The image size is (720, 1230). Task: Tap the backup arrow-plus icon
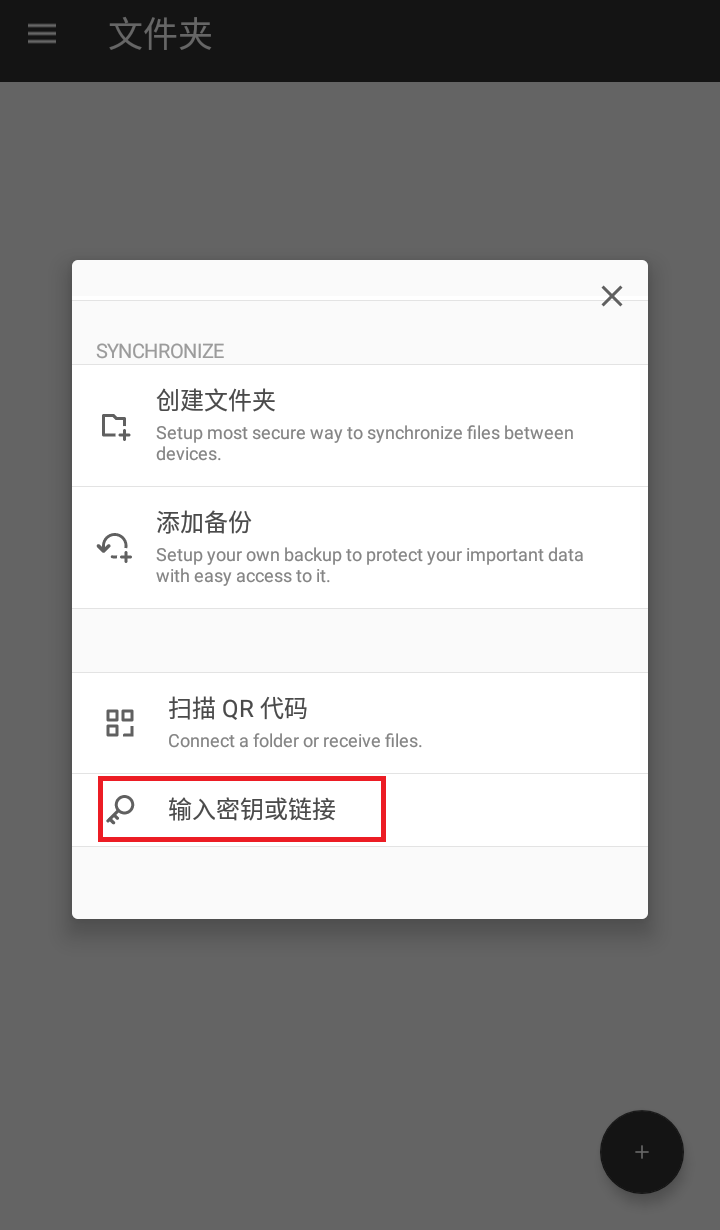(x=114, y=547)
